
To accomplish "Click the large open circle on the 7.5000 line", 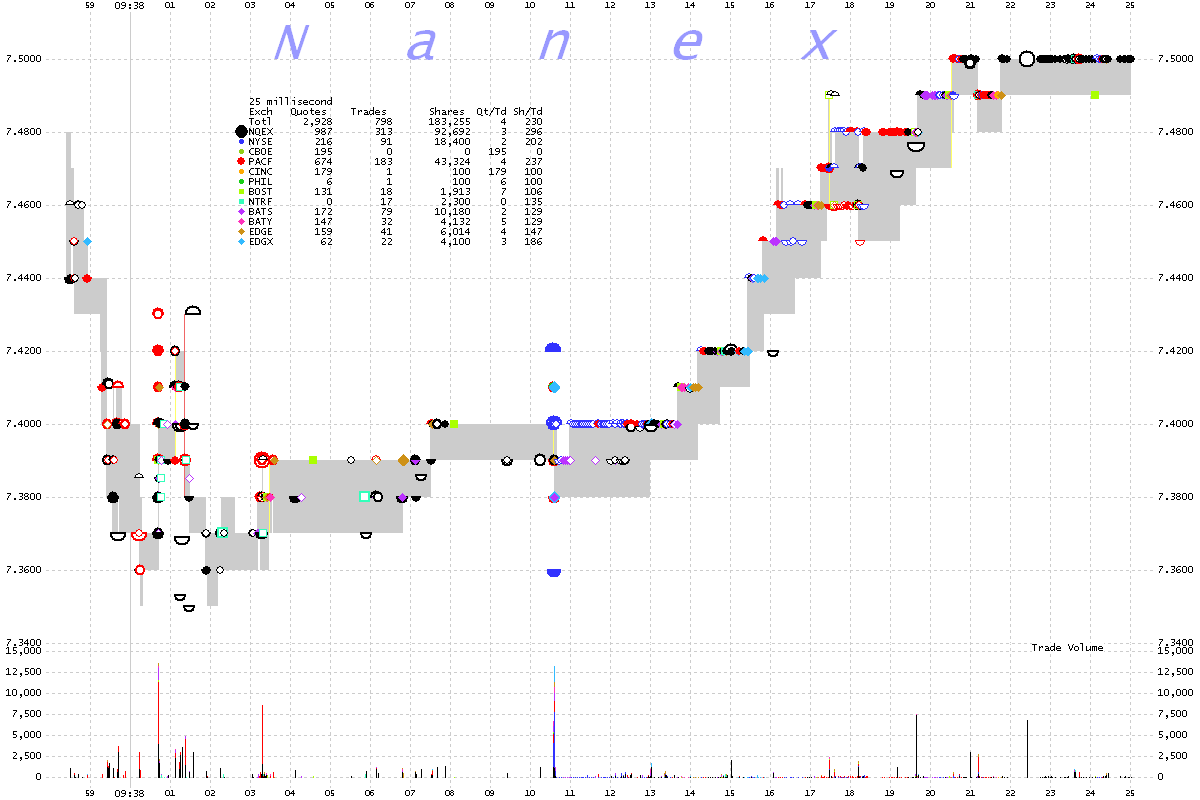I will 1026,58.
